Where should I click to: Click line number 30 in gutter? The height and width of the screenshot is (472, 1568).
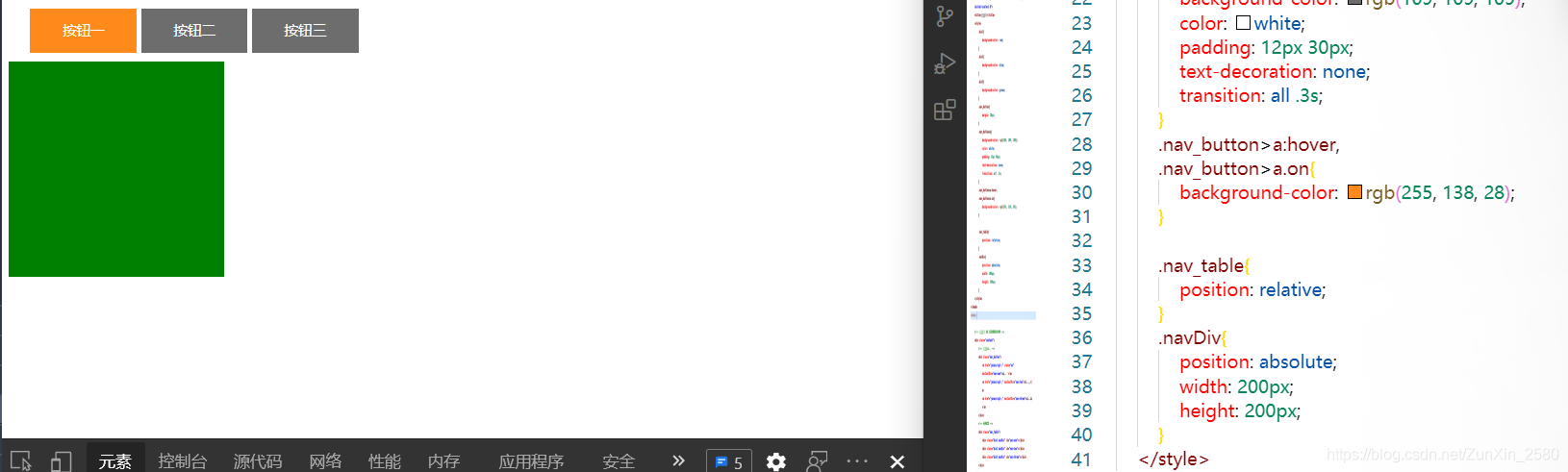(x=1081, y=192)
